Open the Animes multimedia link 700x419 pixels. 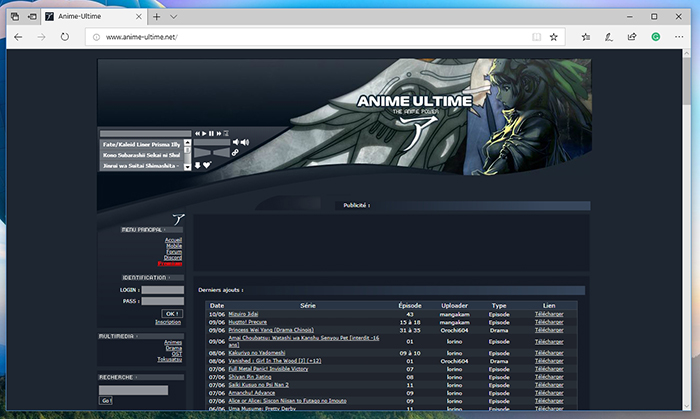[x=173, y=342]
